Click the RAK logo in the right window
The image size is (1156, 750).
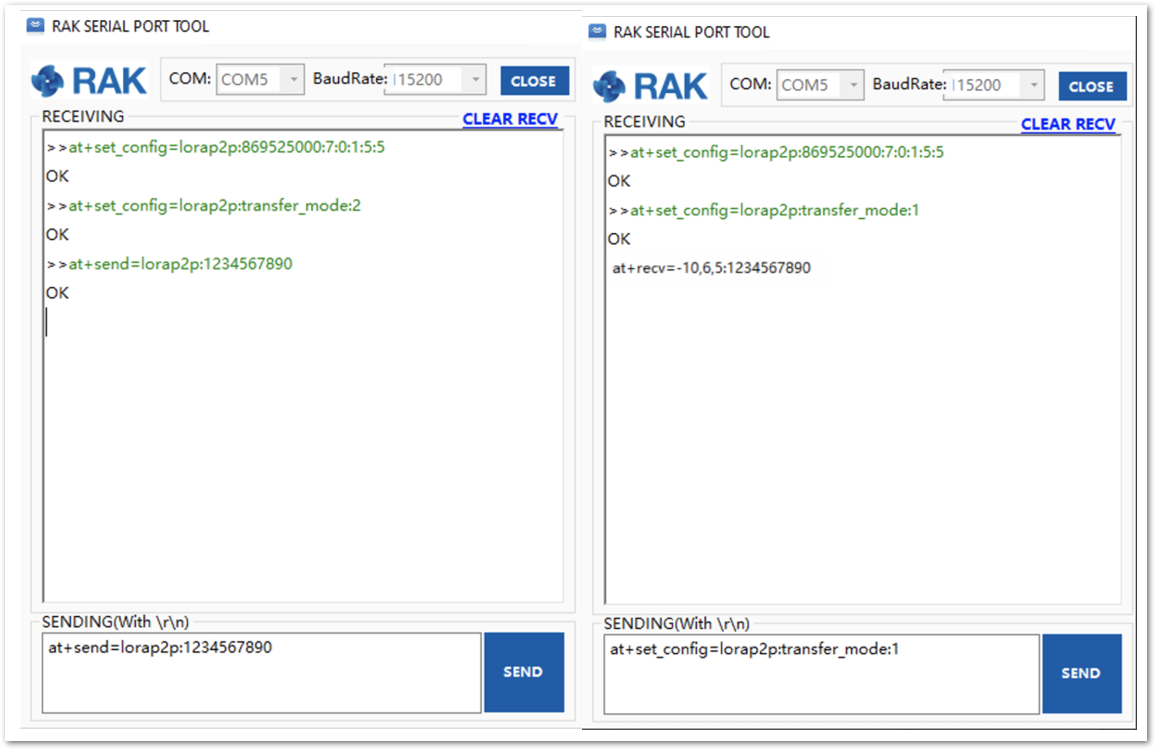(650, 86)
